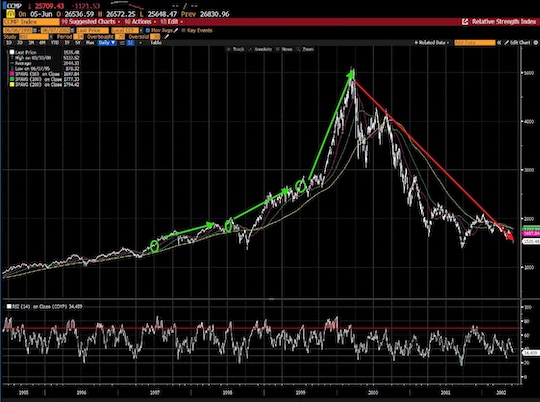Open the News overlay tool

[x=284, y=49]
